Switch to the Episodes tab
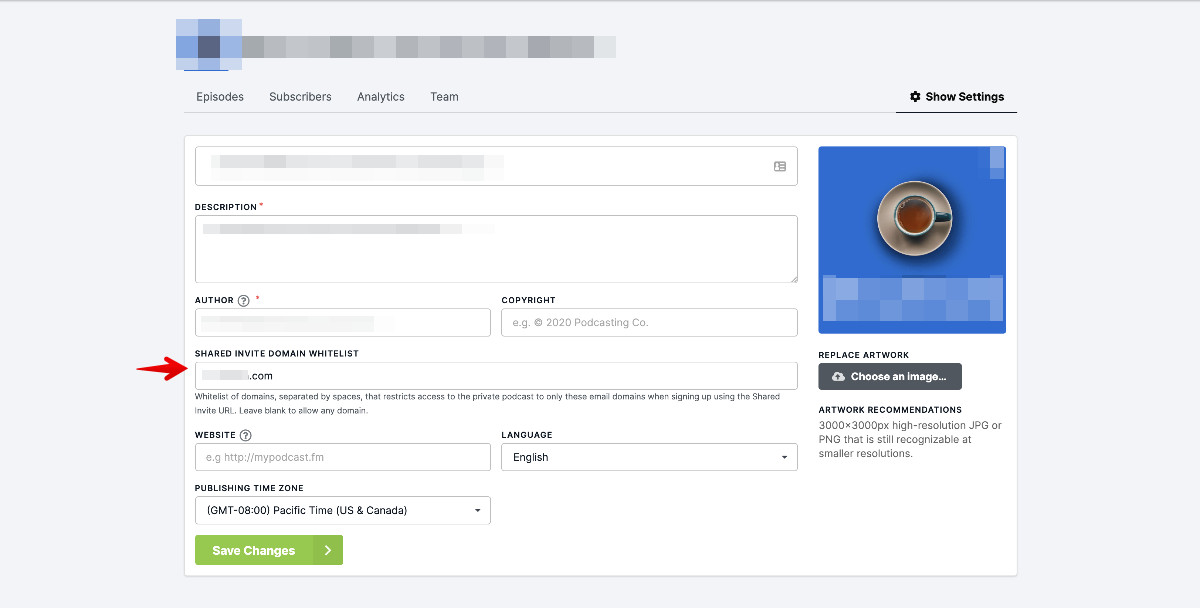 point(219,96)
